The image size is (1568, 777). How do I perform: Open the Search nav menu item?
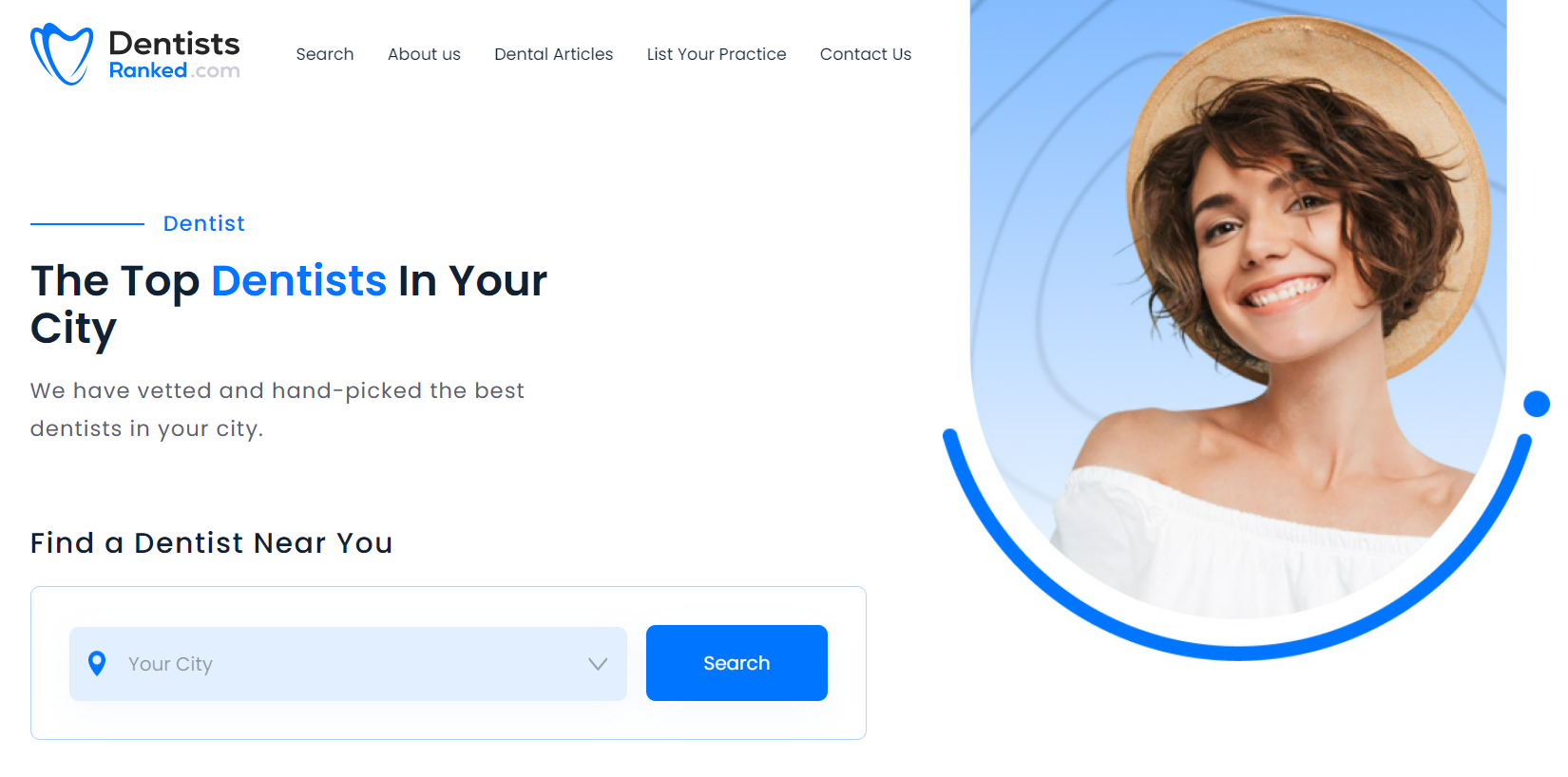(325, 54)
